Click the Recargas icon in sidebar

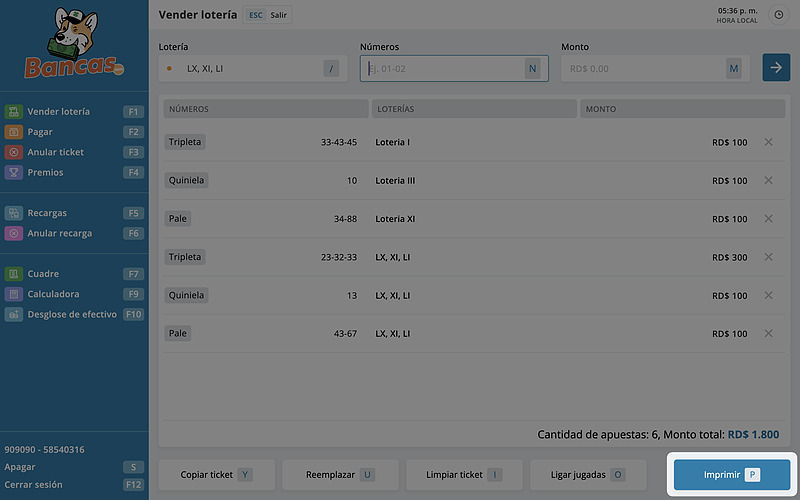14,213
